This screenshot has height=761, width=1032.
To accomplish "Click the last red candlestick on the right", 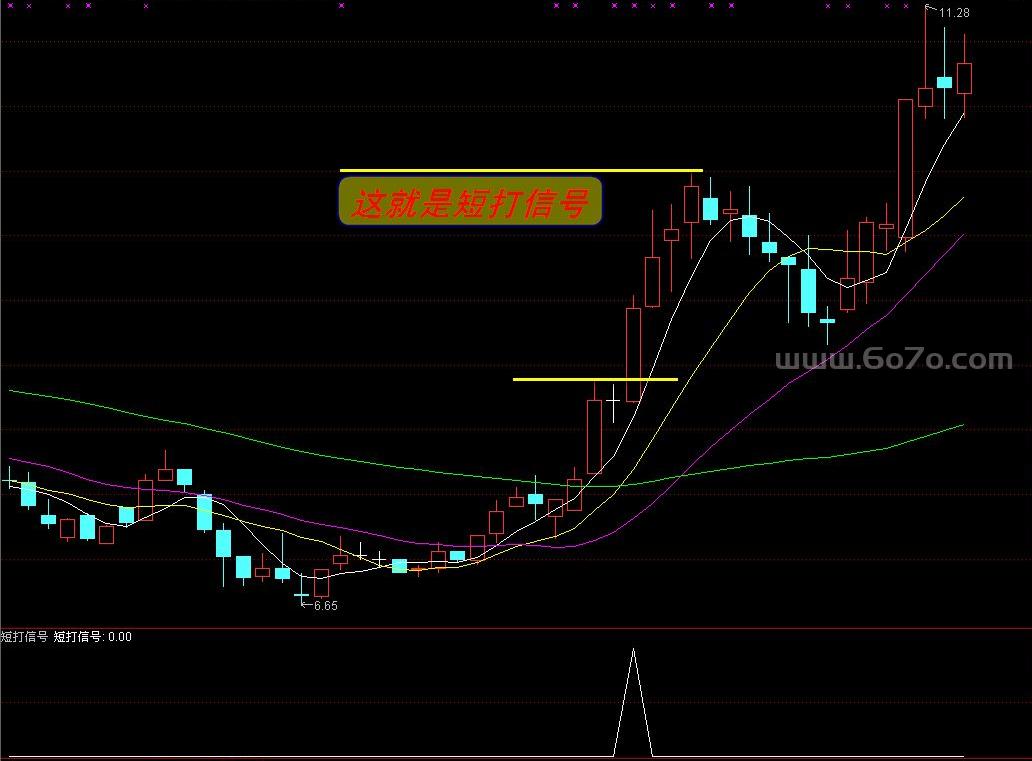I will tap(964, 77).
